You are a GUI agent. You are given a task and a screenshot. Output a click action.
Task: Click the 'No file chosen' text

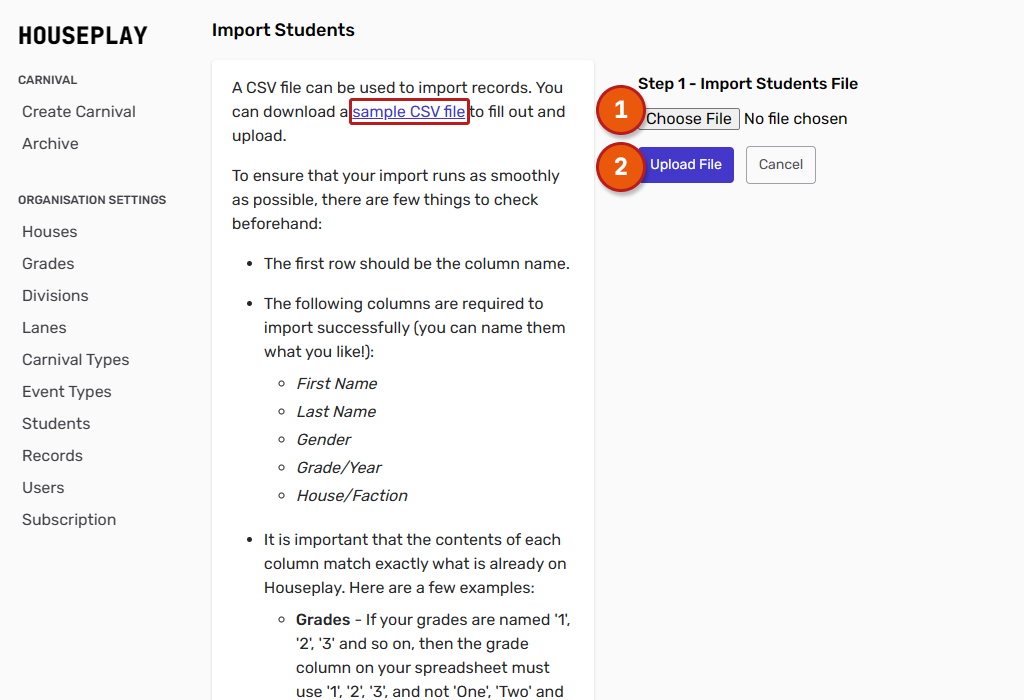796,119
